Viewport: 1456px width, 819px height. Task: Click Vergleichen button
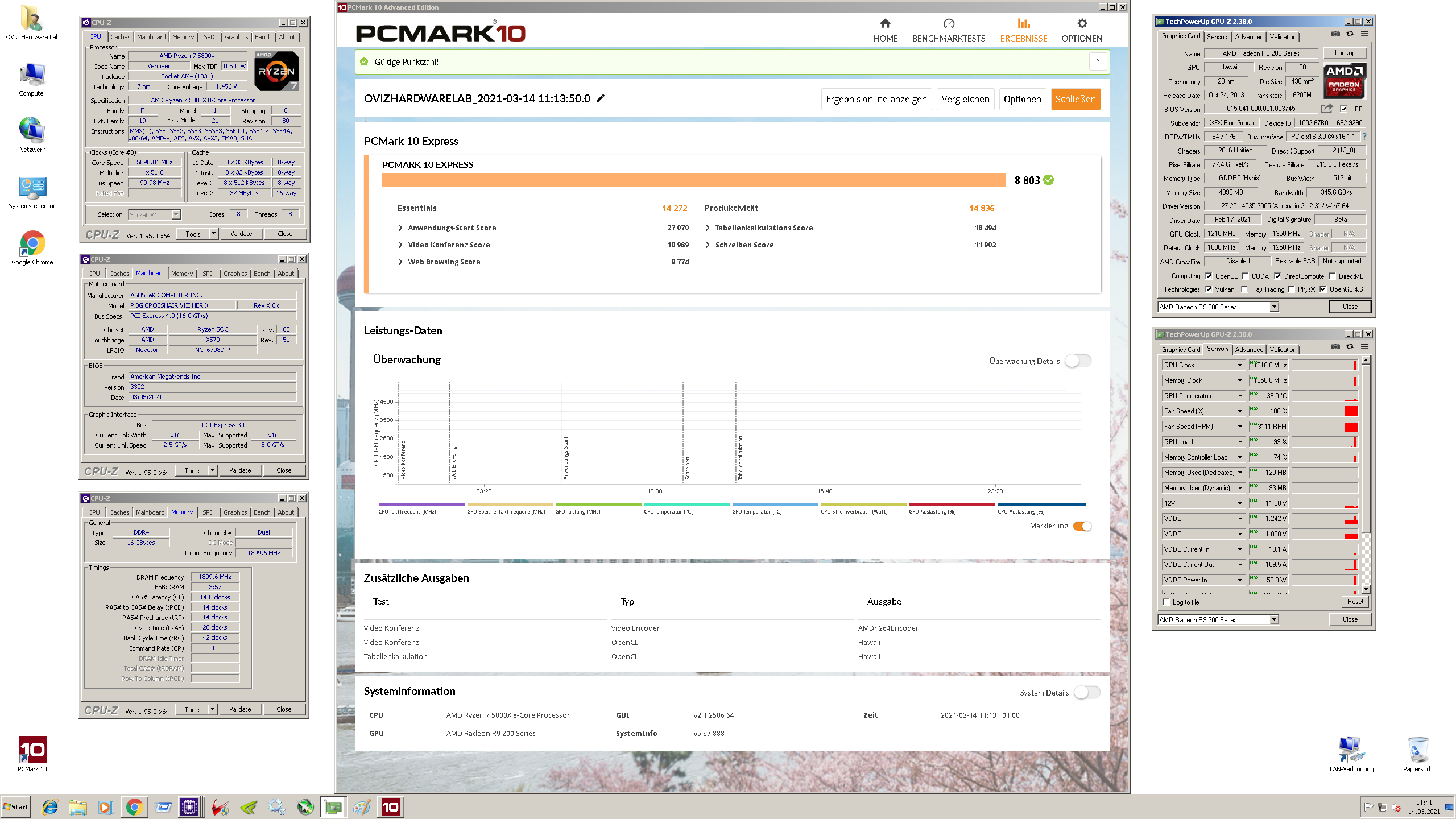tap(965, 99)
